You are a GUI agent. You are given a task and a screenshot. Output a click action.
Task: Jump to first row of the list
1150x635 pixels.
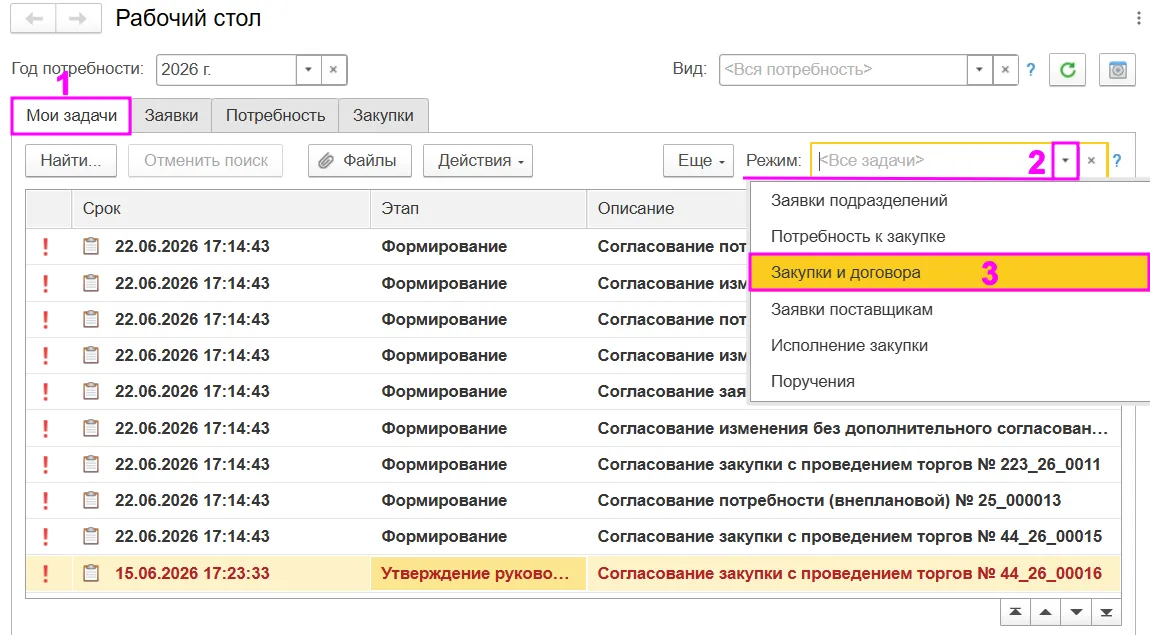[1015, 612]
